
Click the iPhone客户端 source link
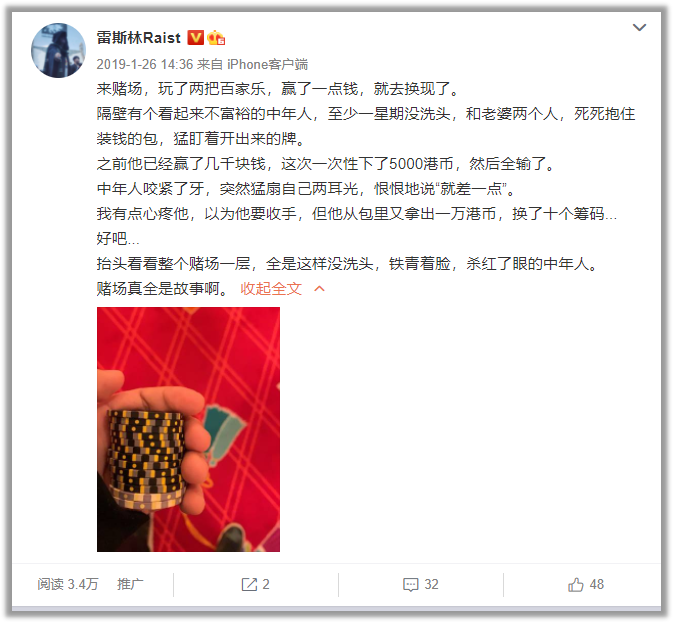(267, 64)
